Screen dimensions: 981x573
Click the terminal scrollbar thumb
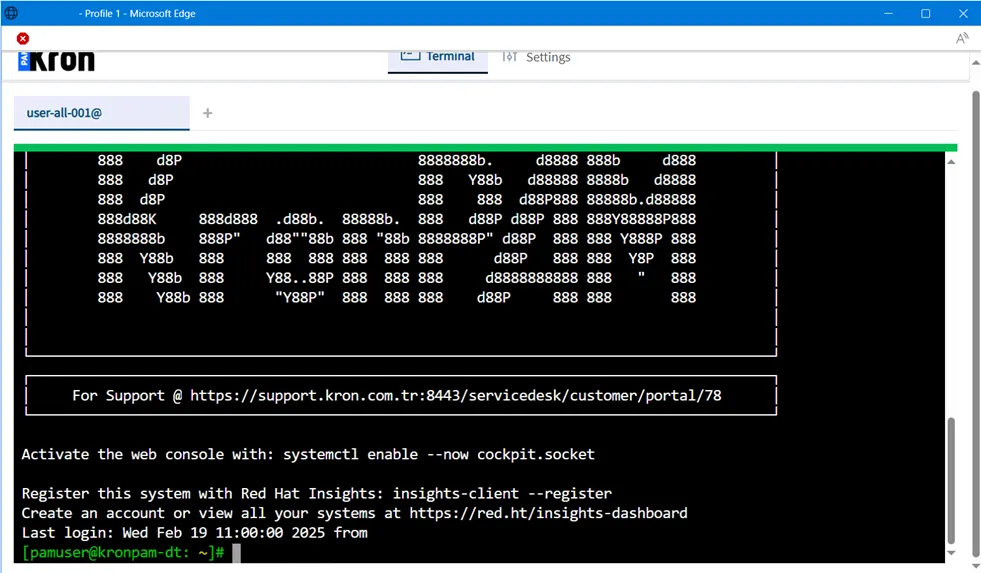[x=951, y=480]
